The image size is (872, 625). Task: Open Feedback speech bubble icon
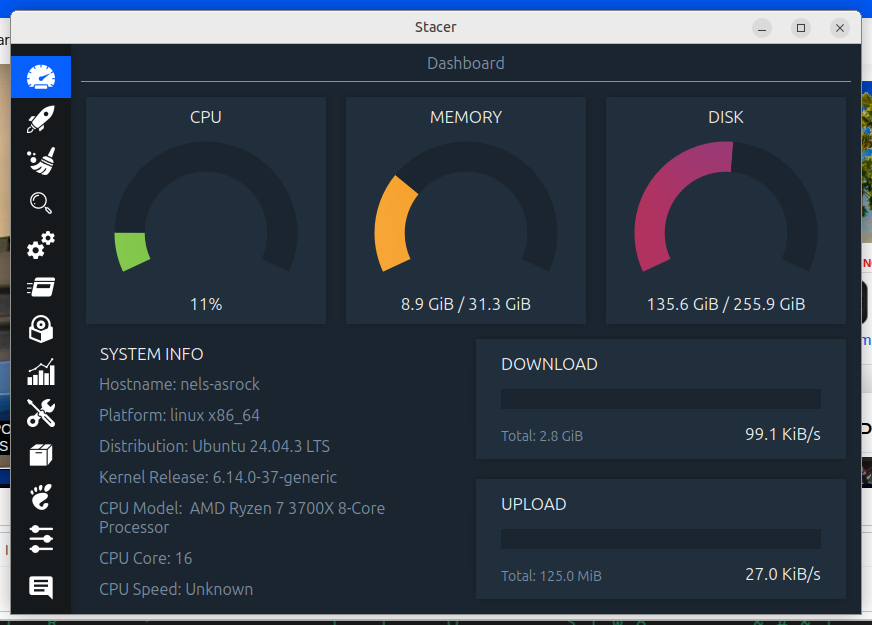(x=41, y=587)
